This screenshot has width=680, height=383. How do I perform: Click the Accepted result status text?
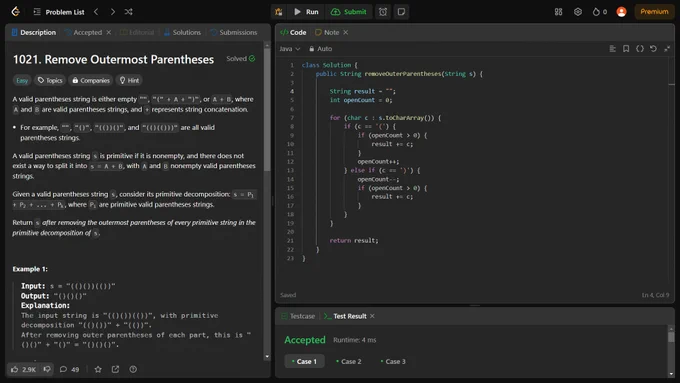305,340
